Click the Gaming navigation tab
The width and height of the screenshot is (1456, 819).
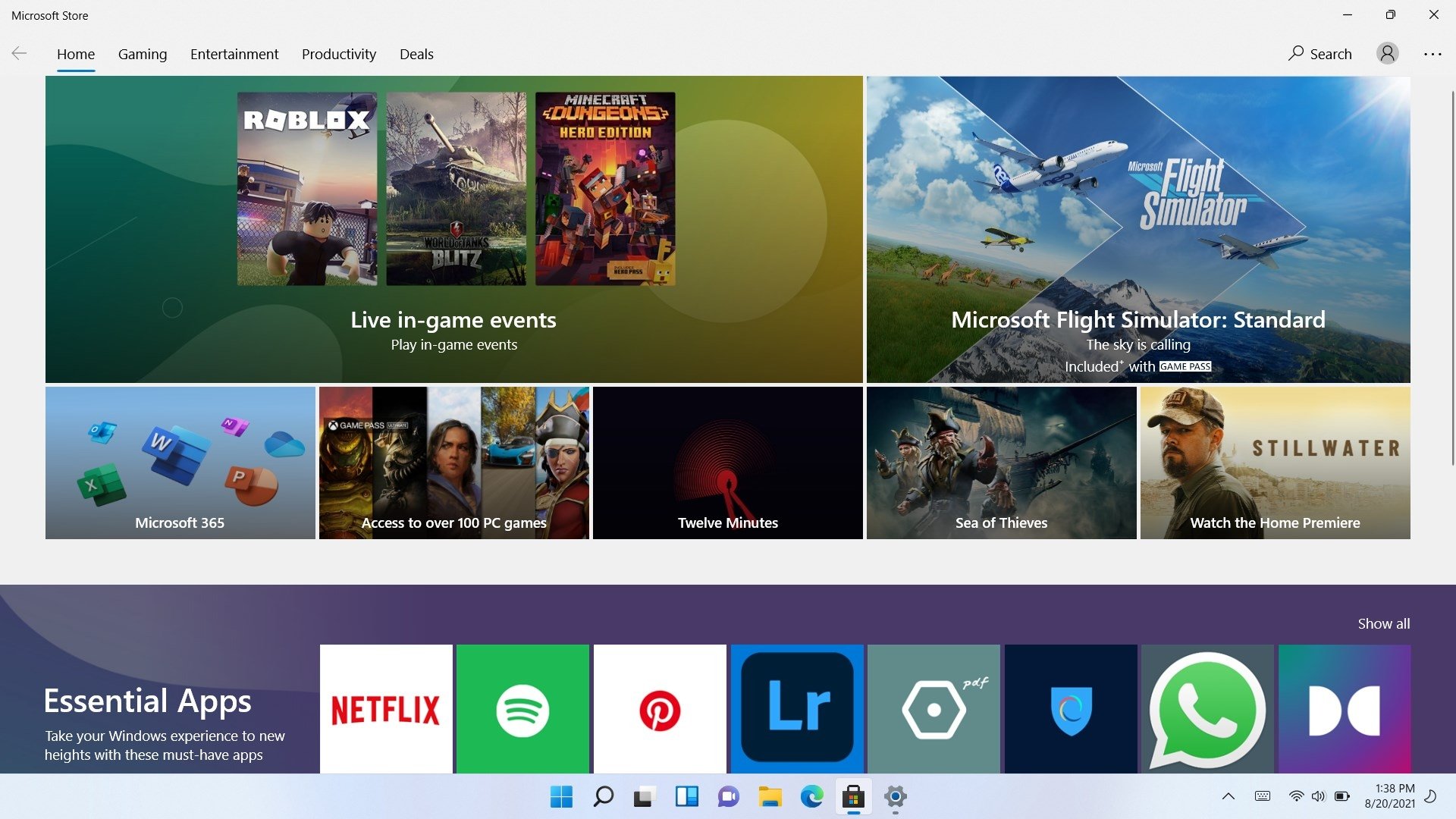142,54
